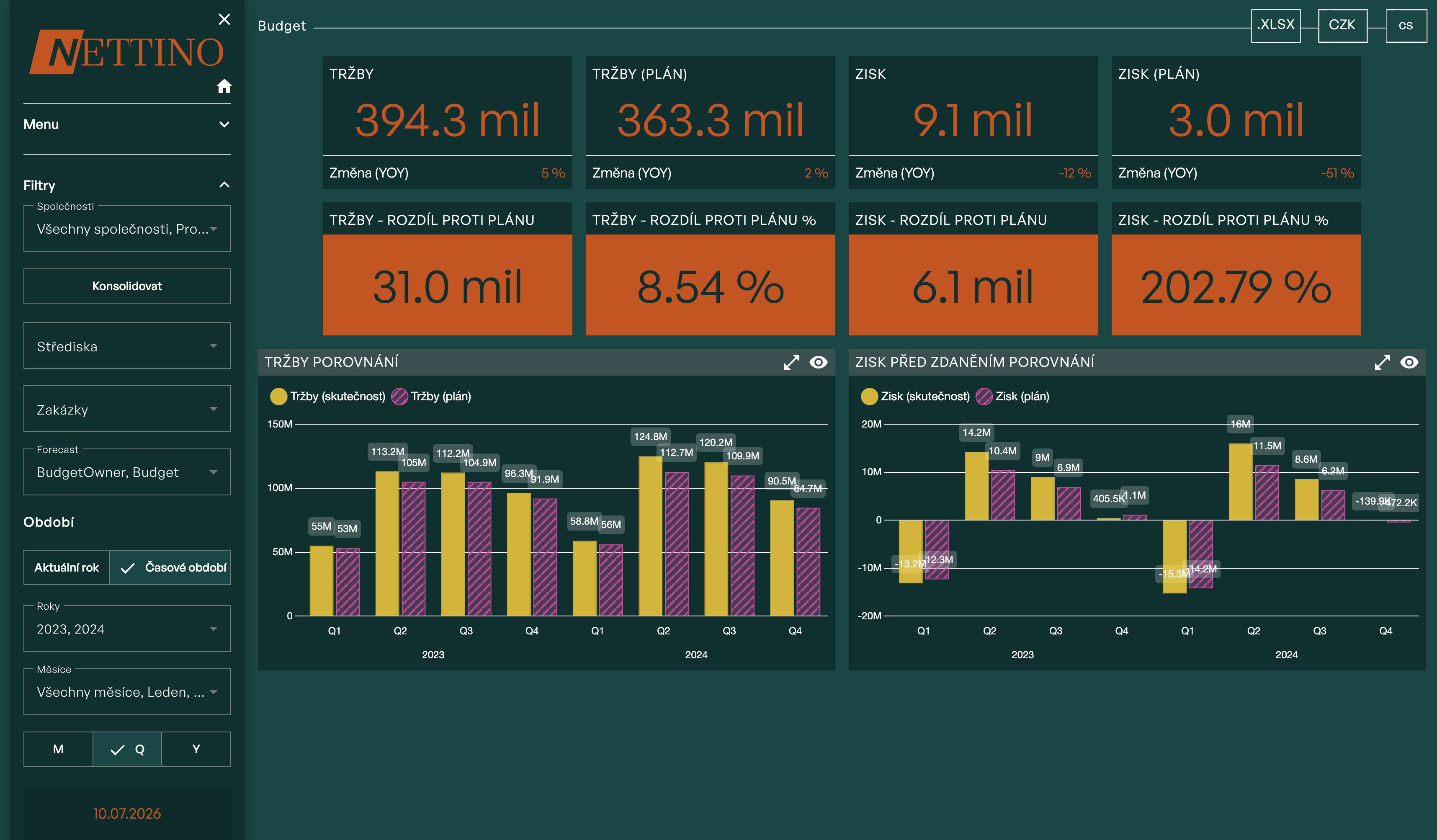Switch granularity to M (monthly)

coord(58,749)
